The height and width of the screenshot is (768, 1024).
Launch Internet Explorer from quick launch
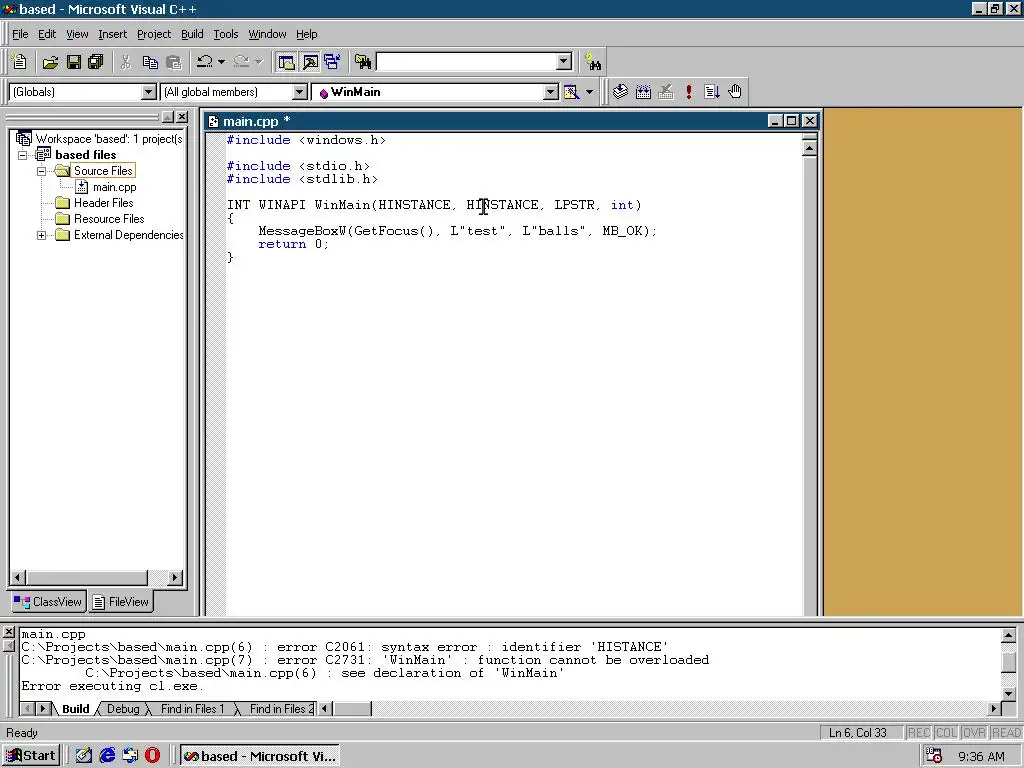tap(107, 756)
